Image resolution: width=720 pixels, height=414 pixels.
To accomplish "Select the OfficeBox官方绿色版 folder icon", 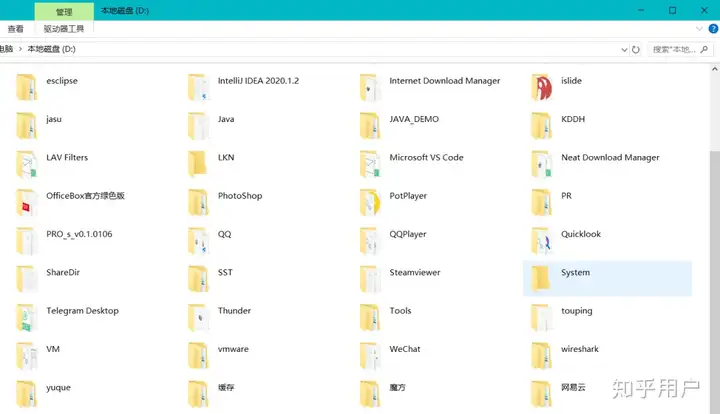I will point(26,202).
